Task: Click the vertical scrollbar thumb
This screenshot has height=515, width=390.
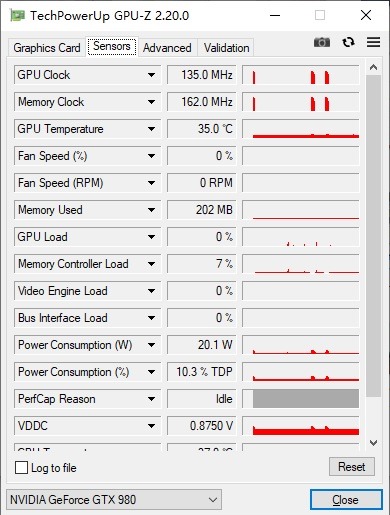Action: point(373,236)
